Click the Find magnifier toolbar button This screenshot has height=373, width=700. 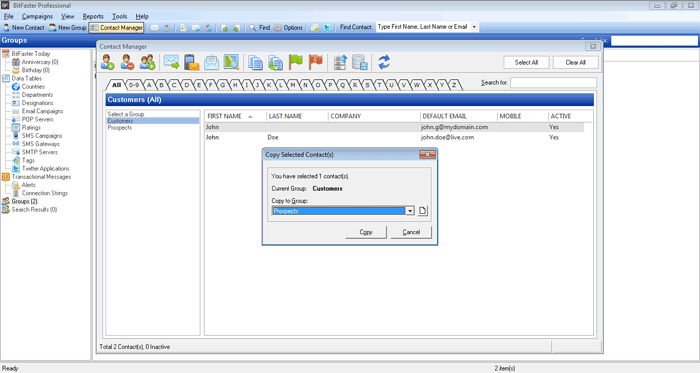(x=259, y=28)
